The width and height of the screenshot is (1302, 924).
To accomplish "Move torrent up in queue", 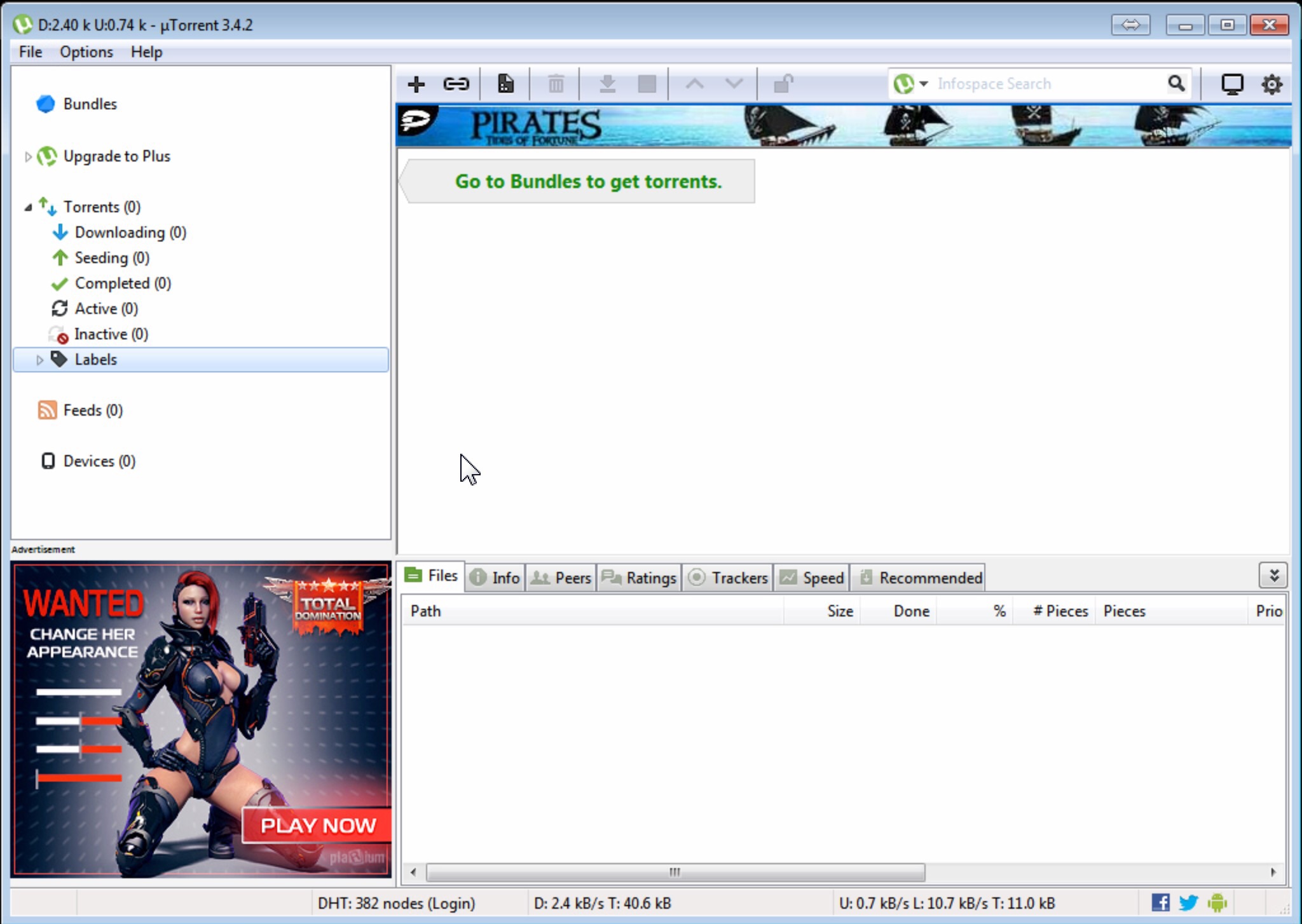I will click(x=694, y=83).
